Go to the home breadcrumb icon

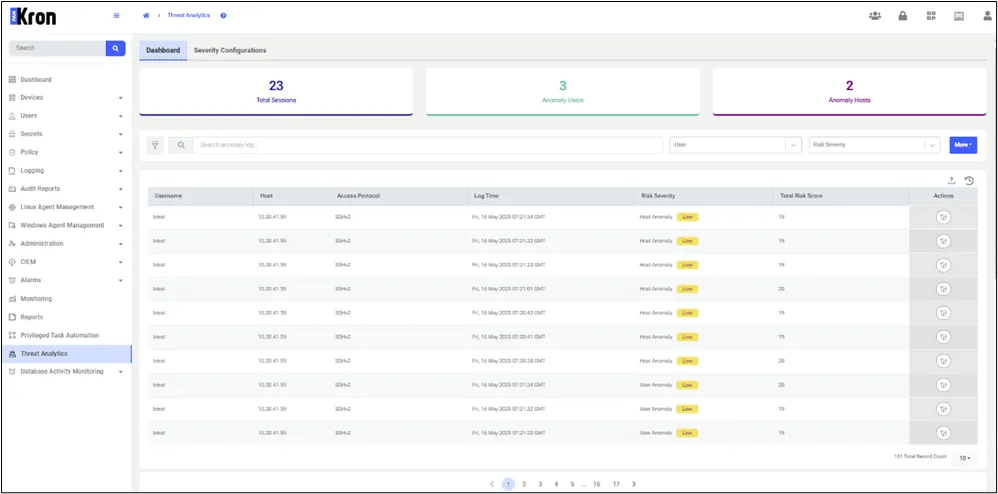pyautogui.click(x=146, y=15)
